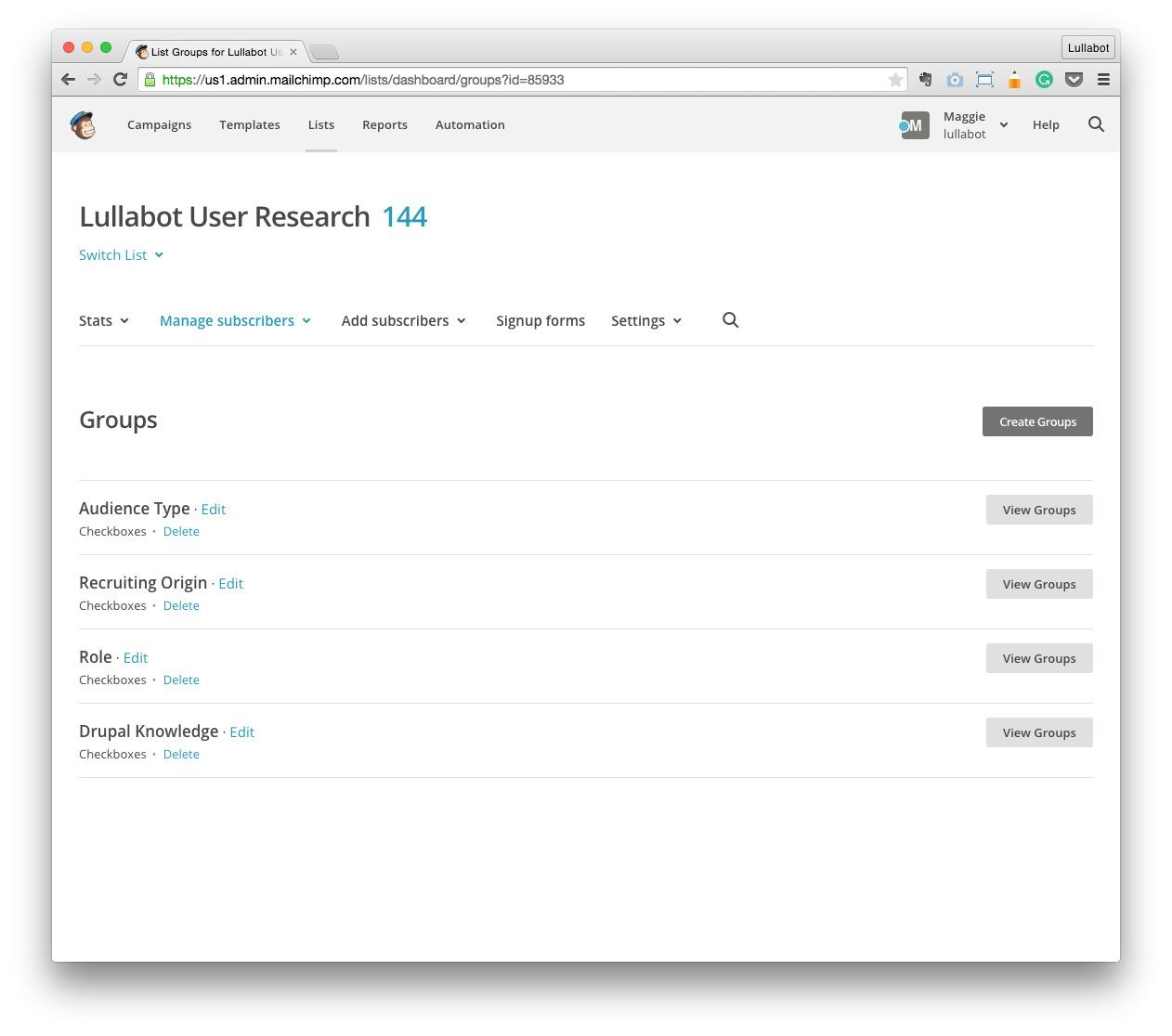1172x1036 pixels.
Task: Click the green fullscreen window button
Action: pos(106,47)
